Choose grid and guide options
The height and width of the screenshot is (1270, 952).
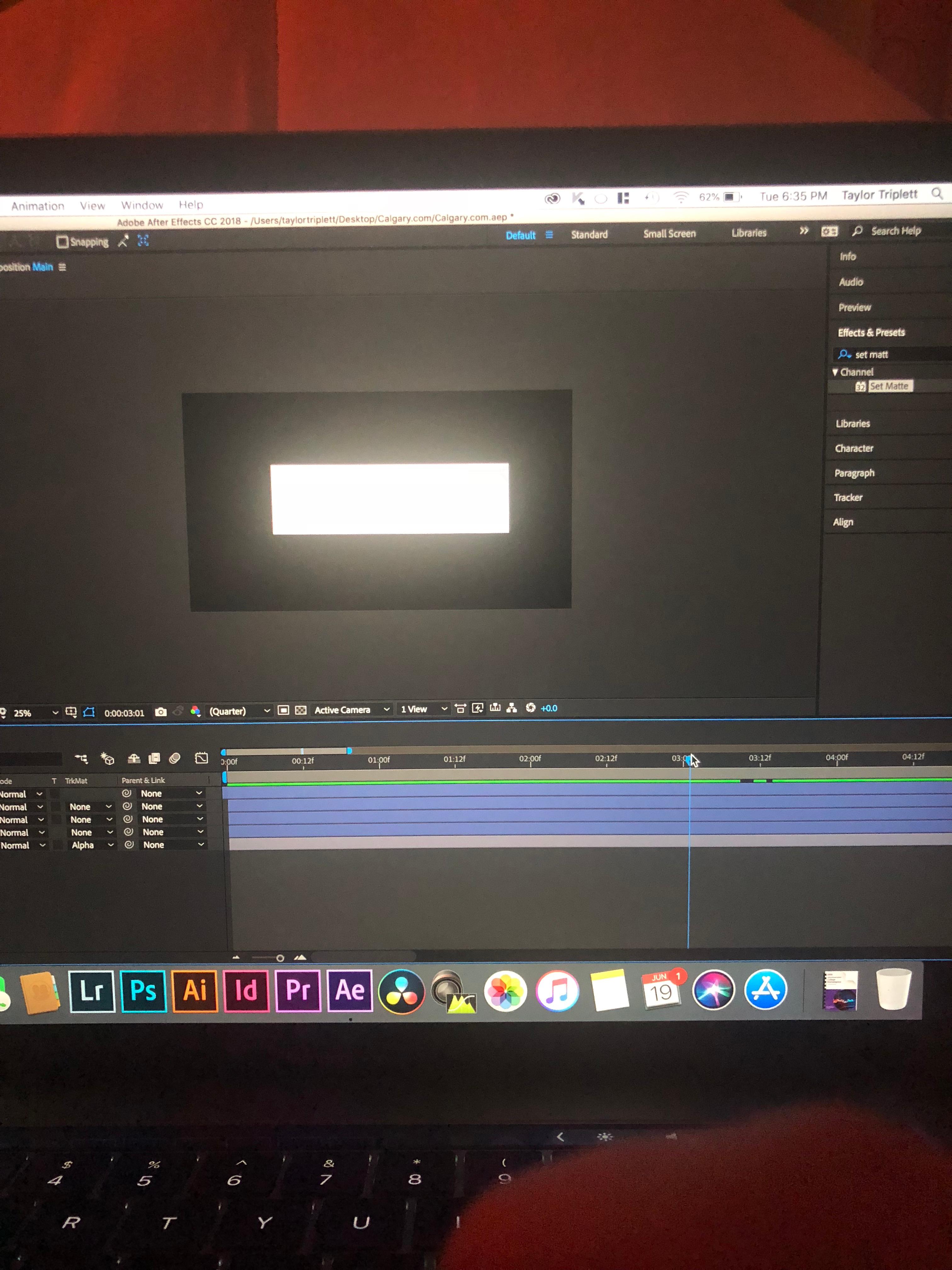[x=71, y=711]
